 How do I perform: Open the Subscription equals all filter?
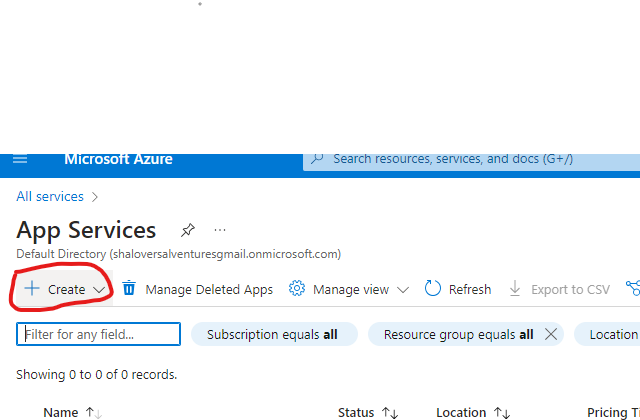tap(273, 334)
